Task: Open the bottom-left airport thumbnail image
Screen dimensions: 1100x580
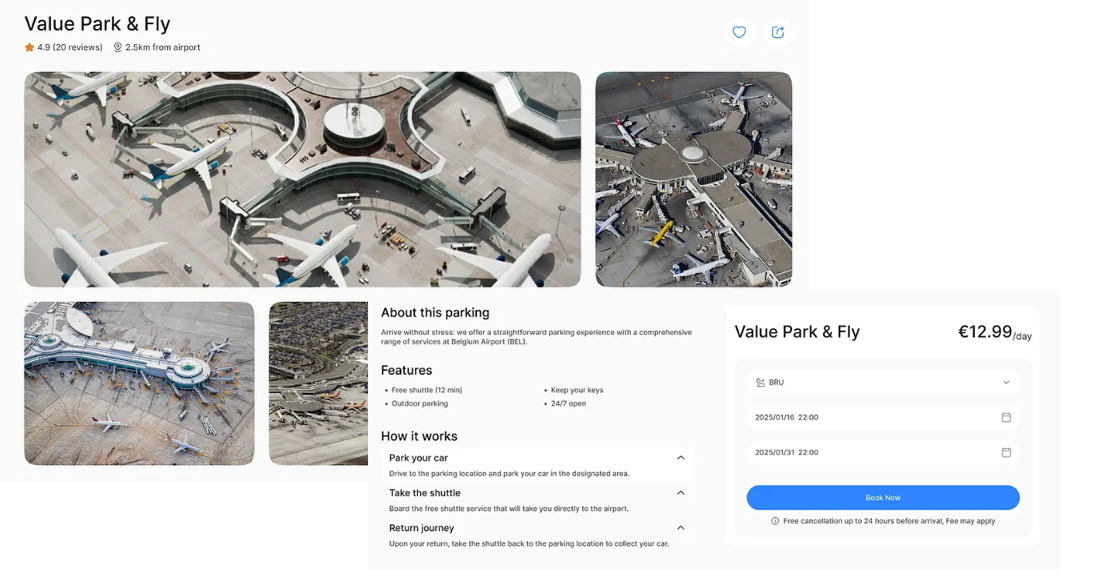Action: point(139,383)
